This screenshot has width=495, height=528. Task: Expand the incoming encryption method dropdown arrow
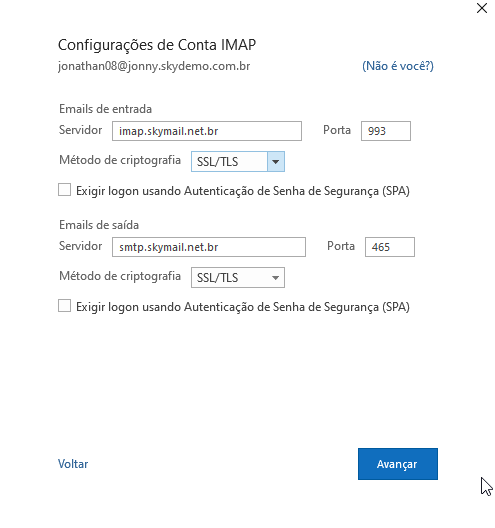(276, 162)
